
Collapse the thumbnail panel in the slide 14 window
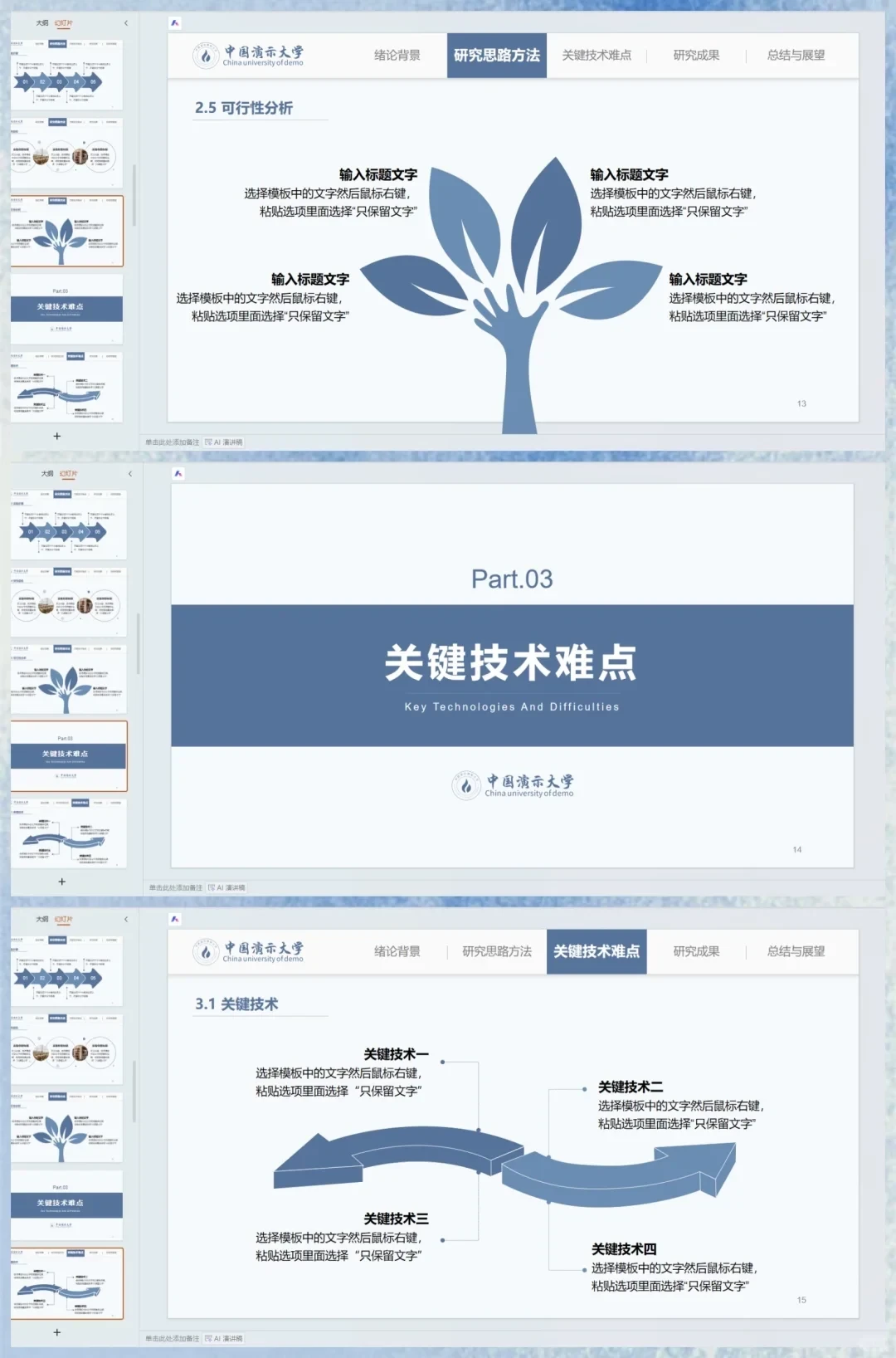pyautogui.click(x=130, y=473)
